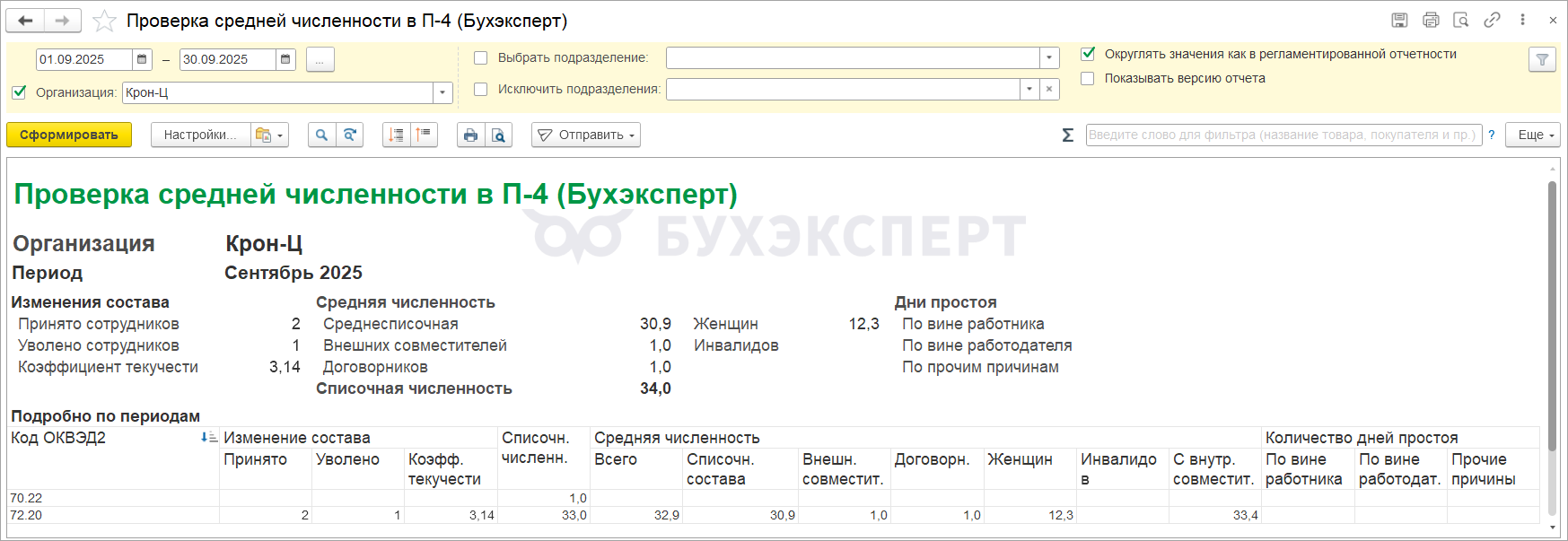
Task: Click the Выбрать подразделение input field
Action: point(853,57)
